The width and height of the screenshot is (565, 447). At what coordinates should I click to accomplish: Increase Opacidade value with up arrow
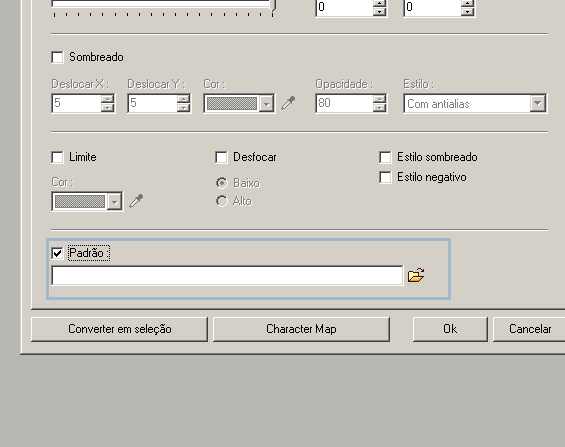[379, 99]
